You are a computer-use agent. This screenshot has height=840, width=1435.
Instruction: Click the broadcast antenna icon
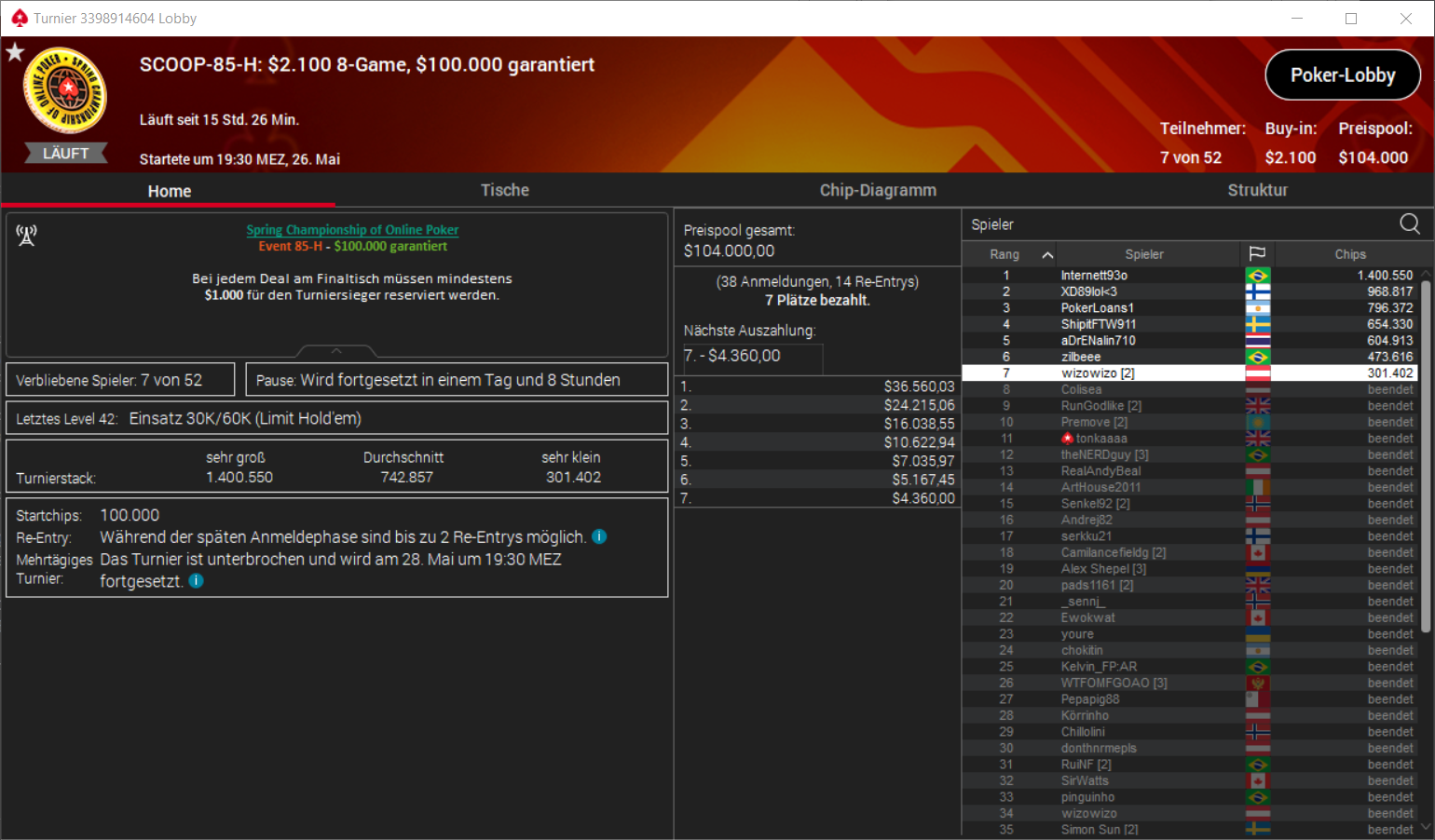tap(26, 236)
